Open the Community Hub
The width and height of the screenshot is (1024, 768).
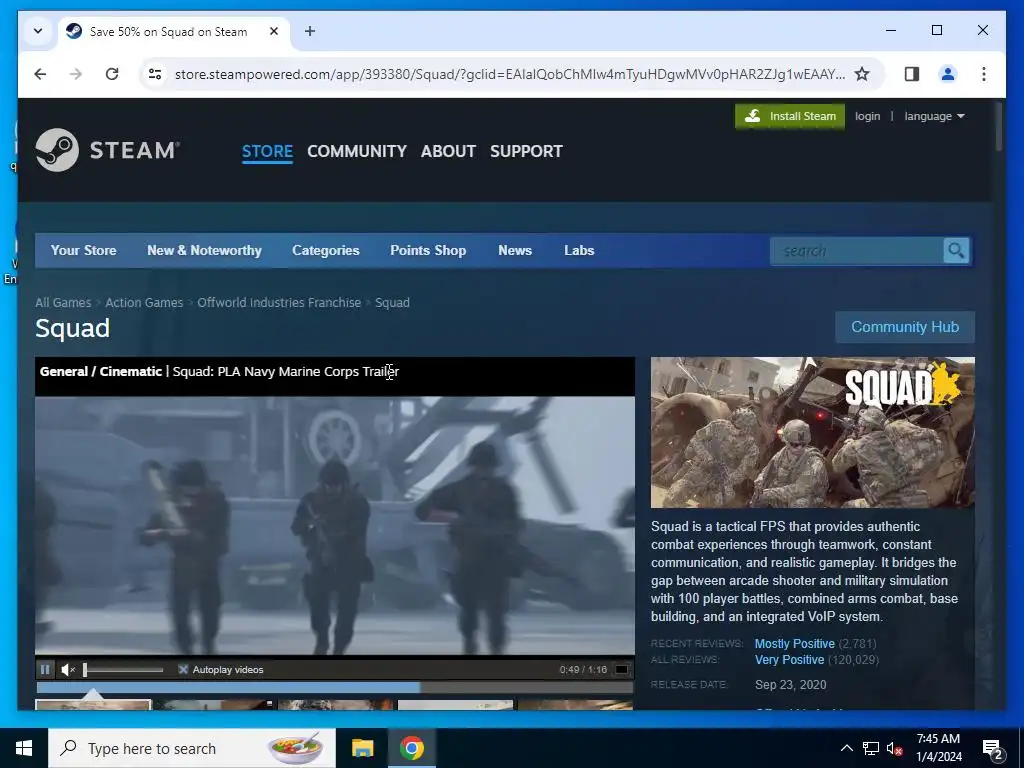pyautogui.click(x=905, y=327)
